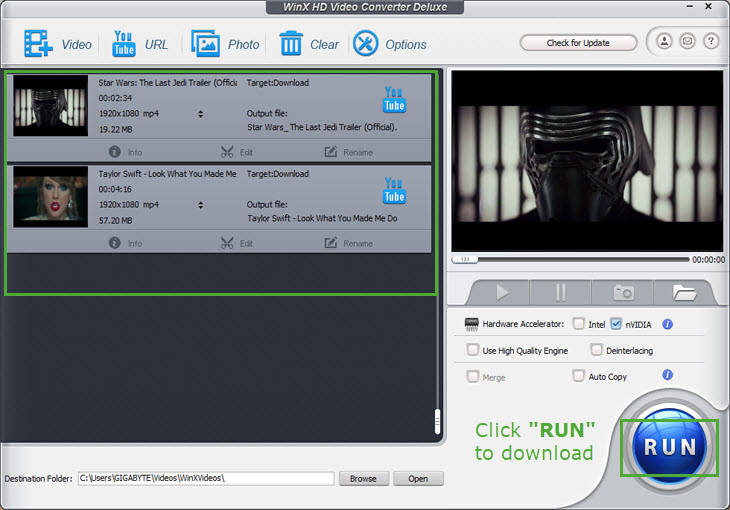
Task: Click the video list scrollbar handle
Action: pos(437,421)
